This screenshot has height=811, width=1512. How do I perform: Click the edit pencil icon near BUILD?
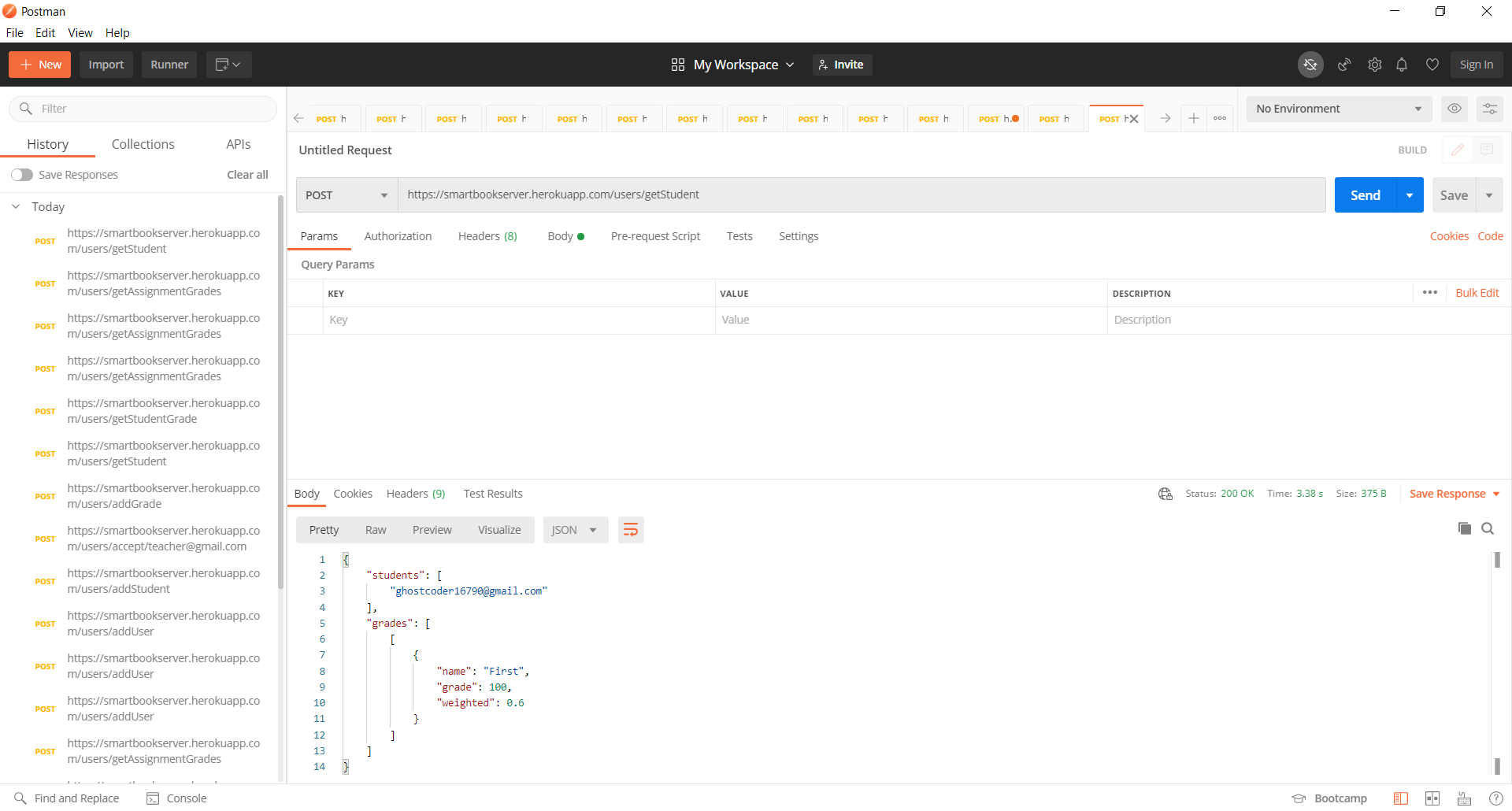pos(1458,150)
